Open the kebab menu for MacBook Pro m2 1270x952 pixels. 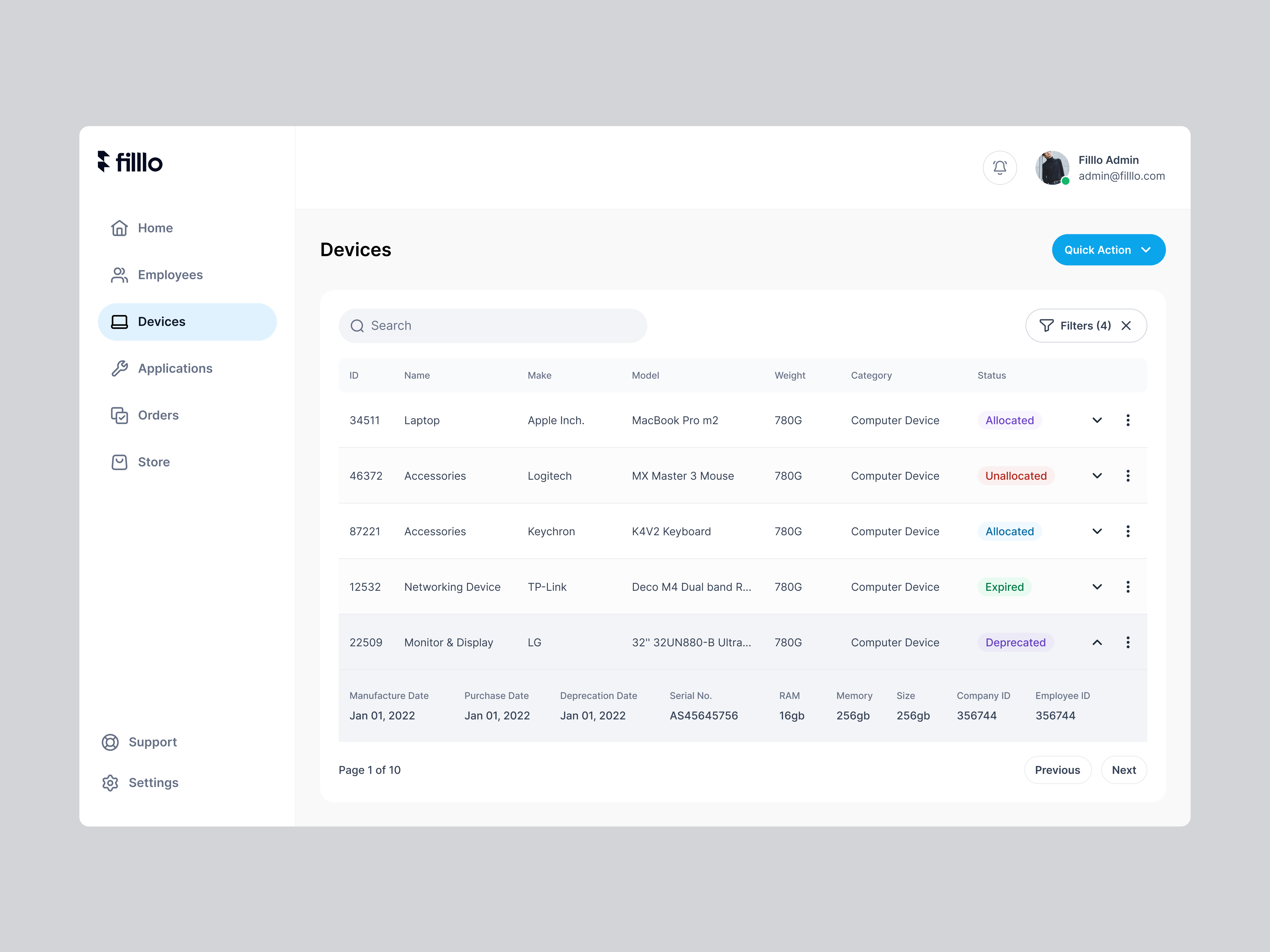click(1128, 420)
